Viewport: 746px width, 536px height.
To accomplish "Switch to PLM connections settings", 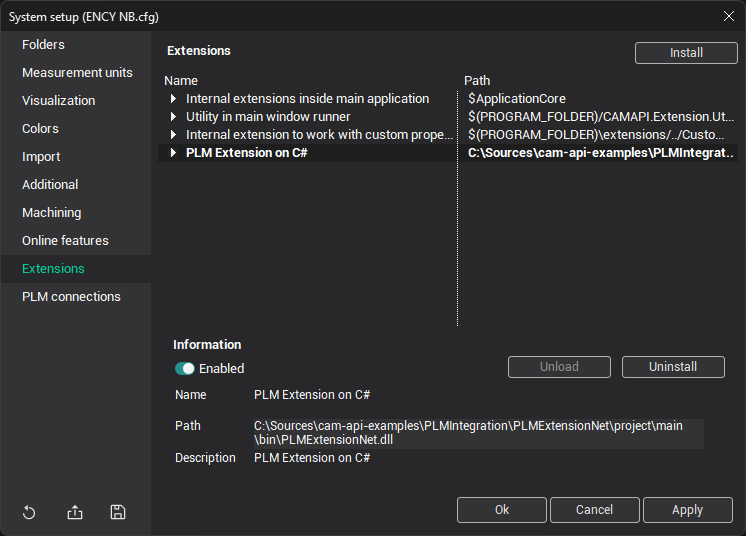I will [x=71, y=297].
